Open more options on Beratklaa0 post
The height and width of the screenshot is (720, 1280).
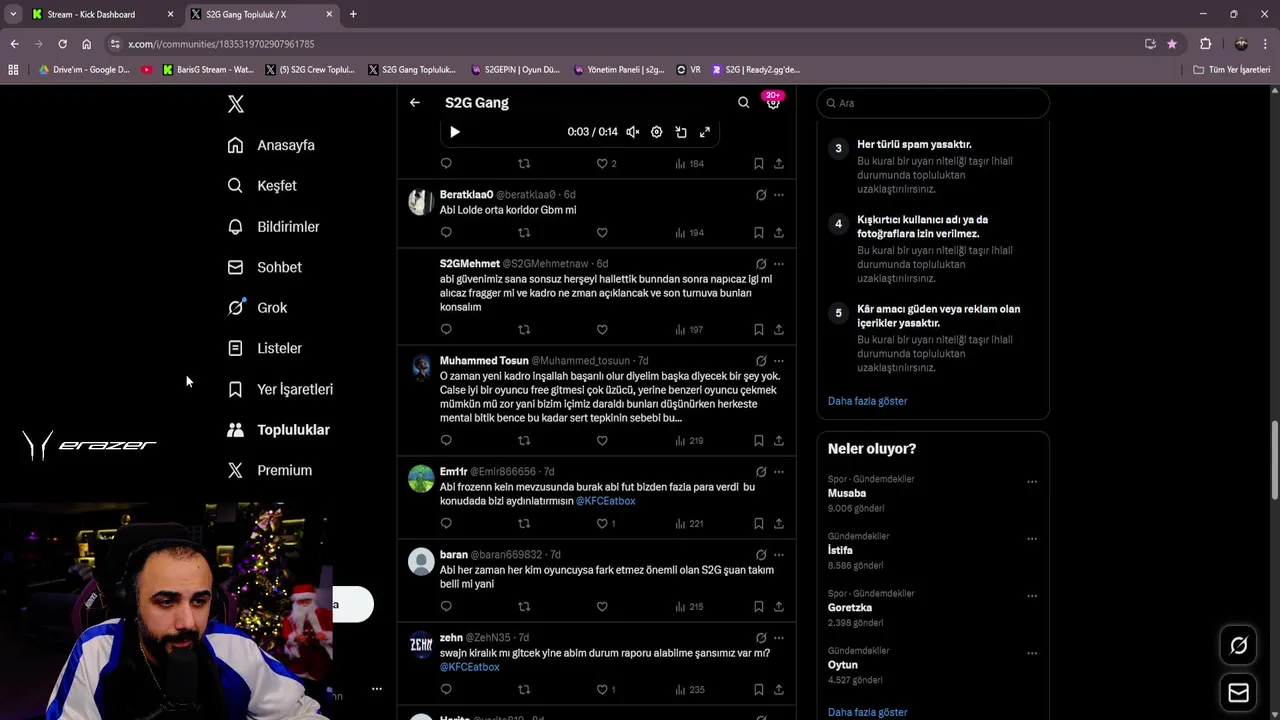779,195
